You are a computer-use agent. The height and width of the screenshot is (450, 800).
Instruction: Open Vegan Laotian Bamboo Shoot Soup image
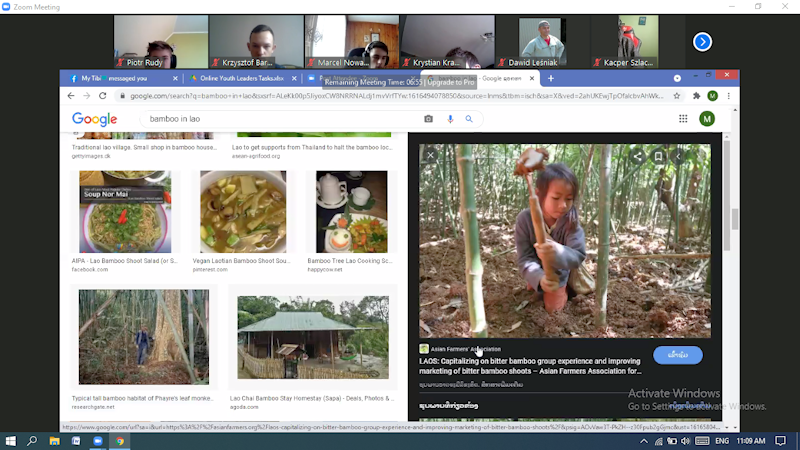click(243, 211)
